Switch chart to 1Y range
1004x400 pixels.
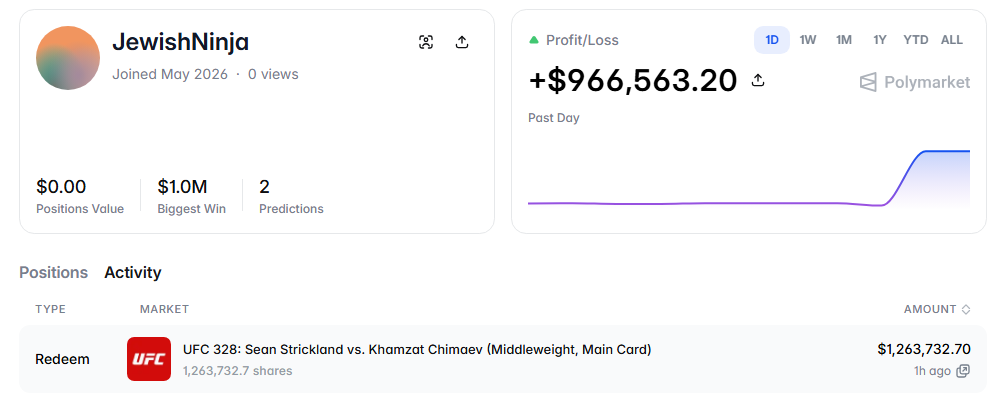(x=880, y=40)
